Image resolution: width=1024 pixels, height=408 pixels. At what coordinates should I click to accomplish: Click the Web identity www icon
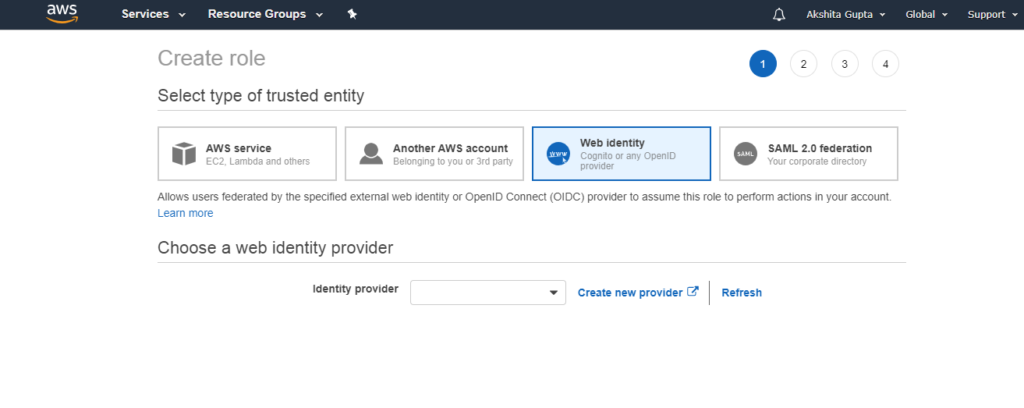pos(558,154)
